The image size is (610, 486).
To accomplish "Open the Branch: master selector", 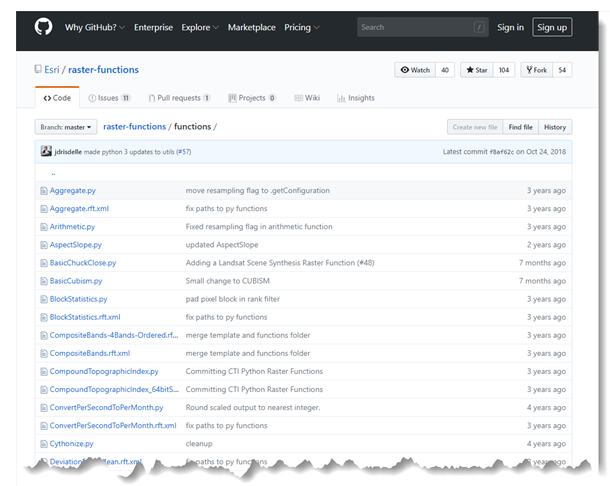I will click(x=66, y=127).
